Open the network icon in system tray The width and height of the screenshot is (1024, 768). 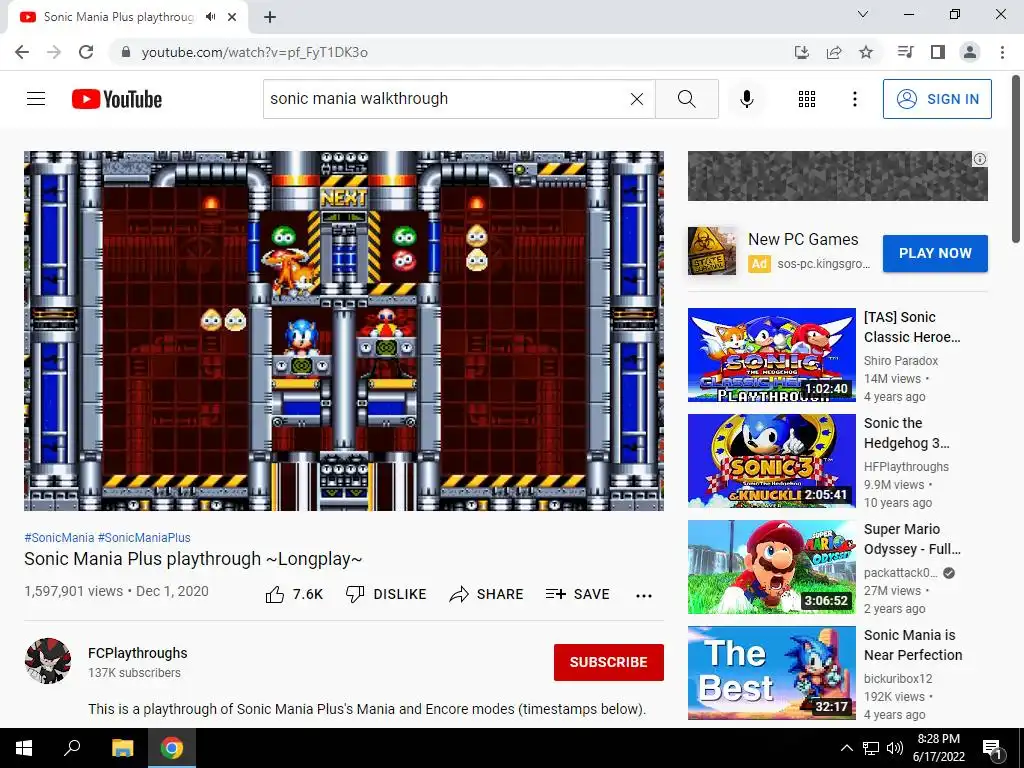871,748
